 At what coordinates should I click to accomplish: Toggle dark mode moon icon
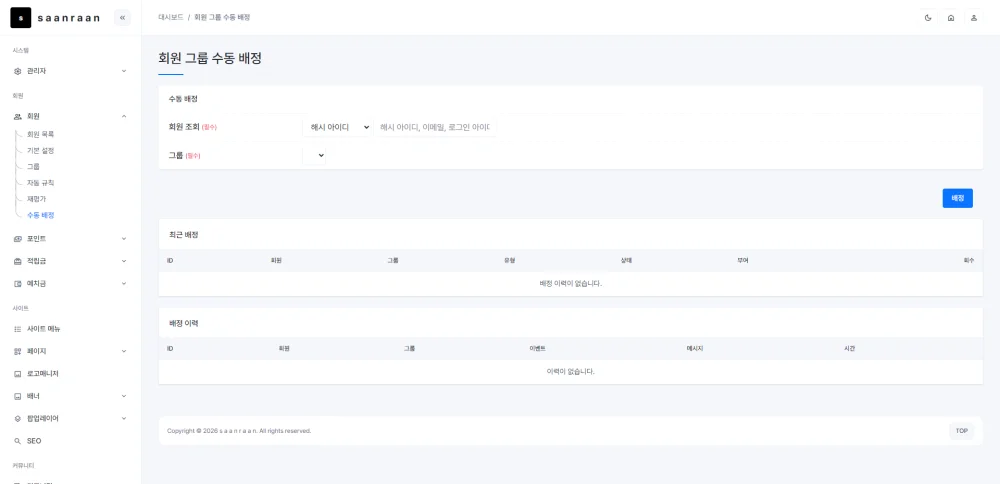click(x=928, y=18)
